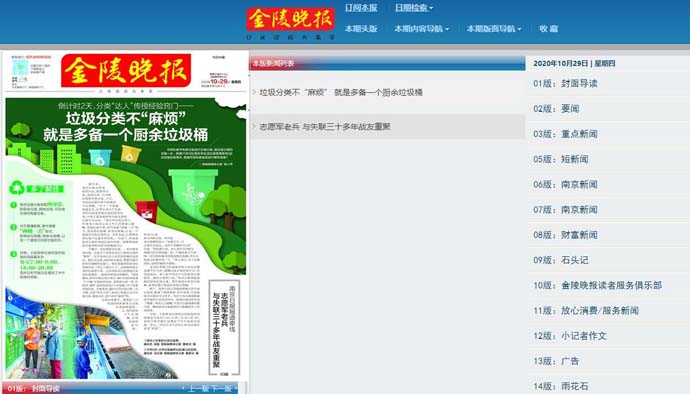Expand the 本期版面导航 dropdown menu
Screen dimensions: 690x394
pos(494,29)
